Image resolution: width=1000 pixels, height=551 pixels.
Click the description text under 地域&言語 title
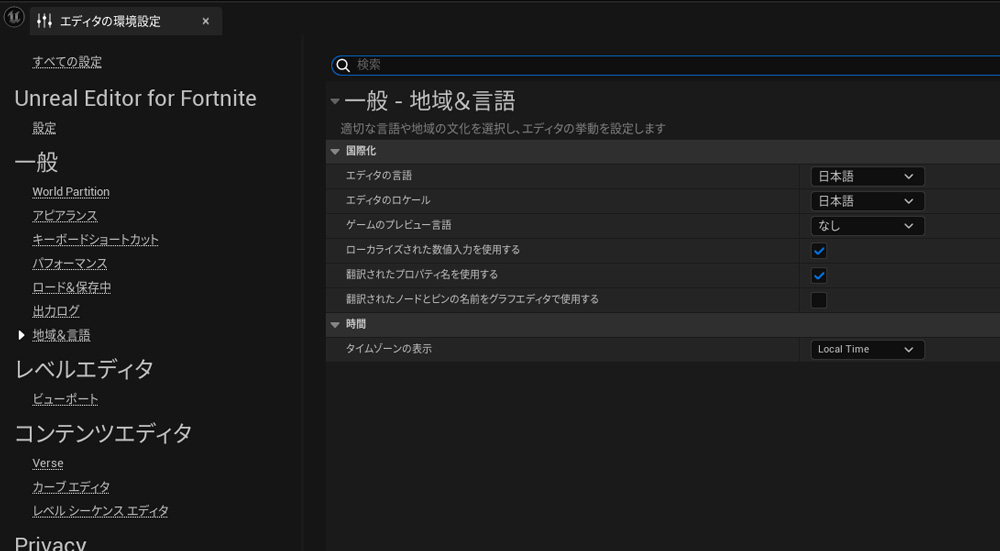pos(503,129)
